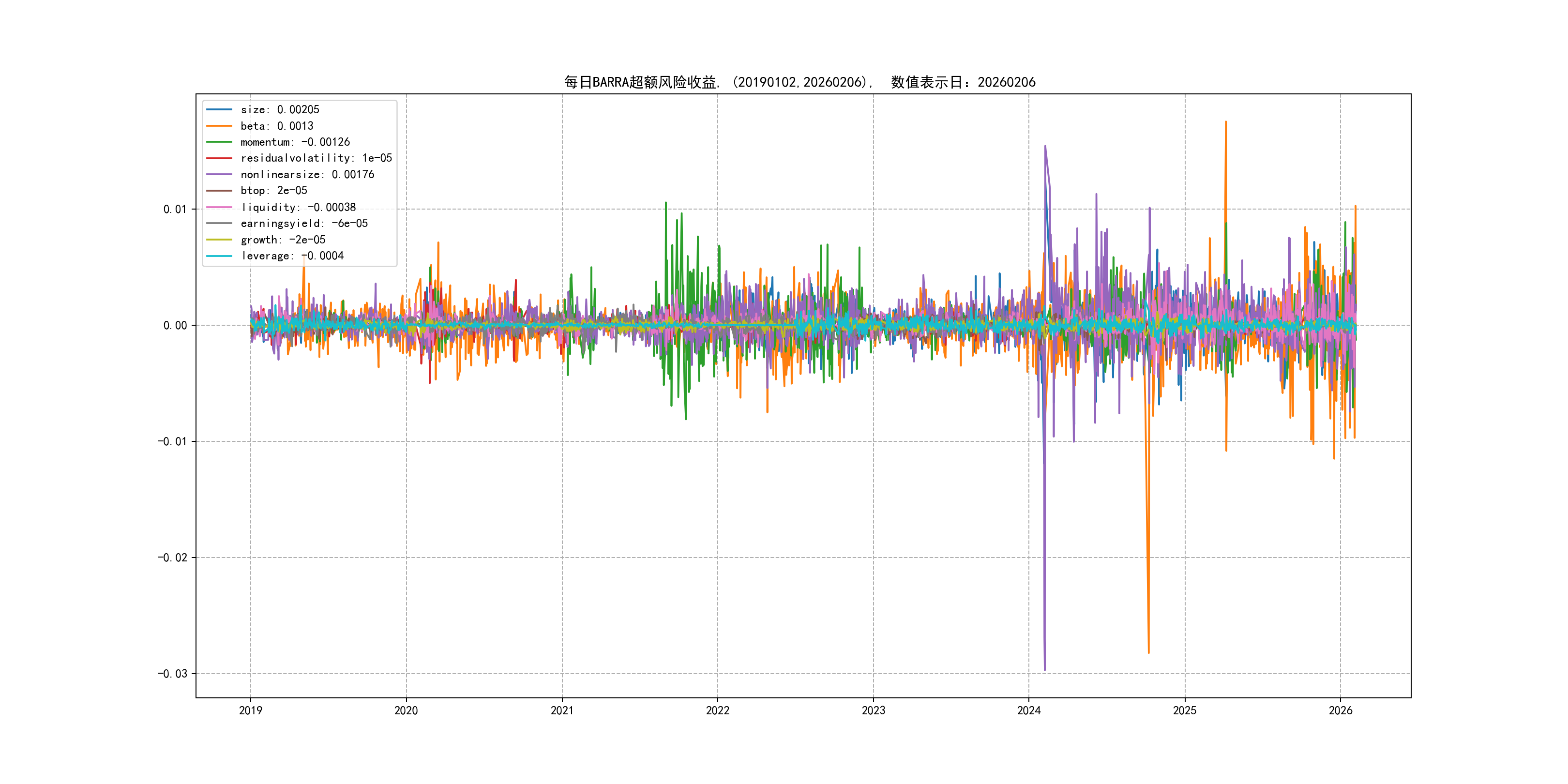This screenshot has width=1568, height=784.
Task: Click the gray earningsyield legend line
Action: click(x=219, y=224)
